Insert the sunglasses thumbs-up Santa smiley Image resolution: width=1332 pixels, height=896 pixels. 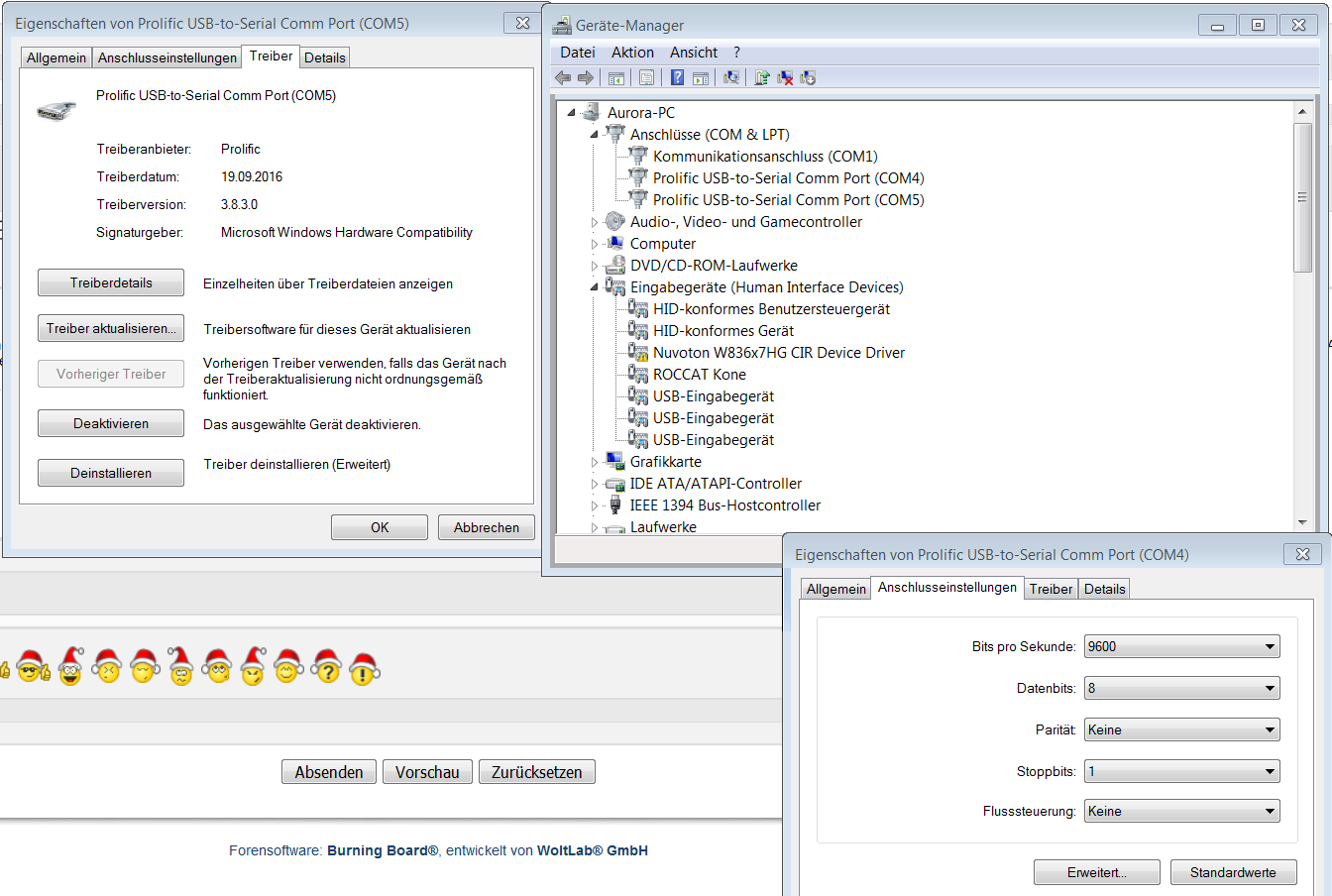tap(32, 668)
